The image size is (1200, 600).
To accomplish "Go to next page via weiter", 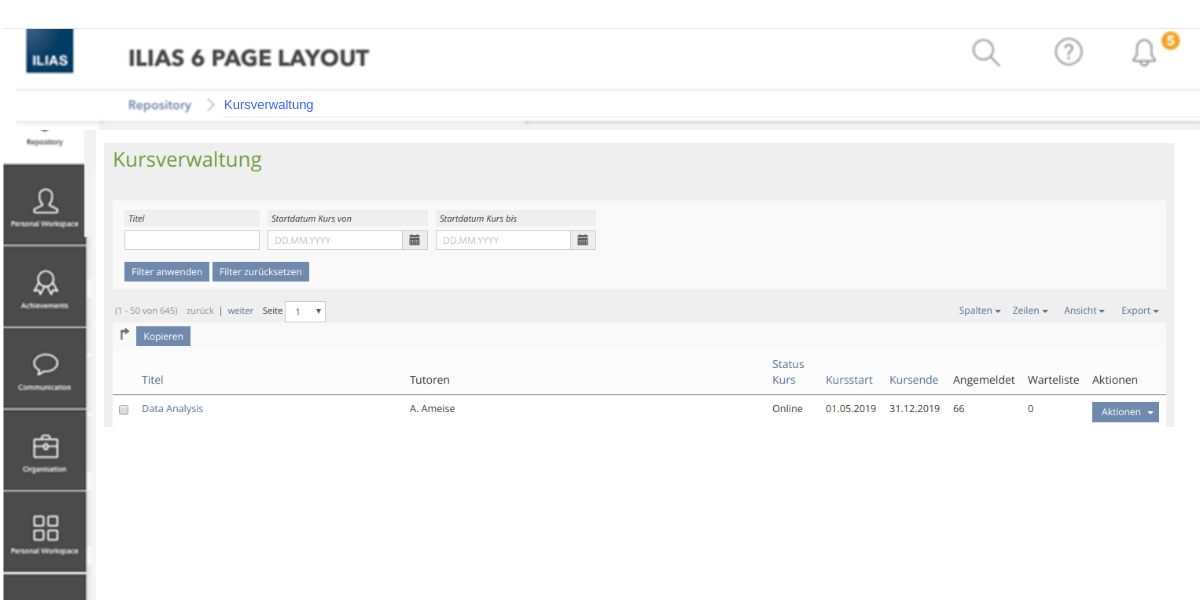I will (x=241, y=311).
